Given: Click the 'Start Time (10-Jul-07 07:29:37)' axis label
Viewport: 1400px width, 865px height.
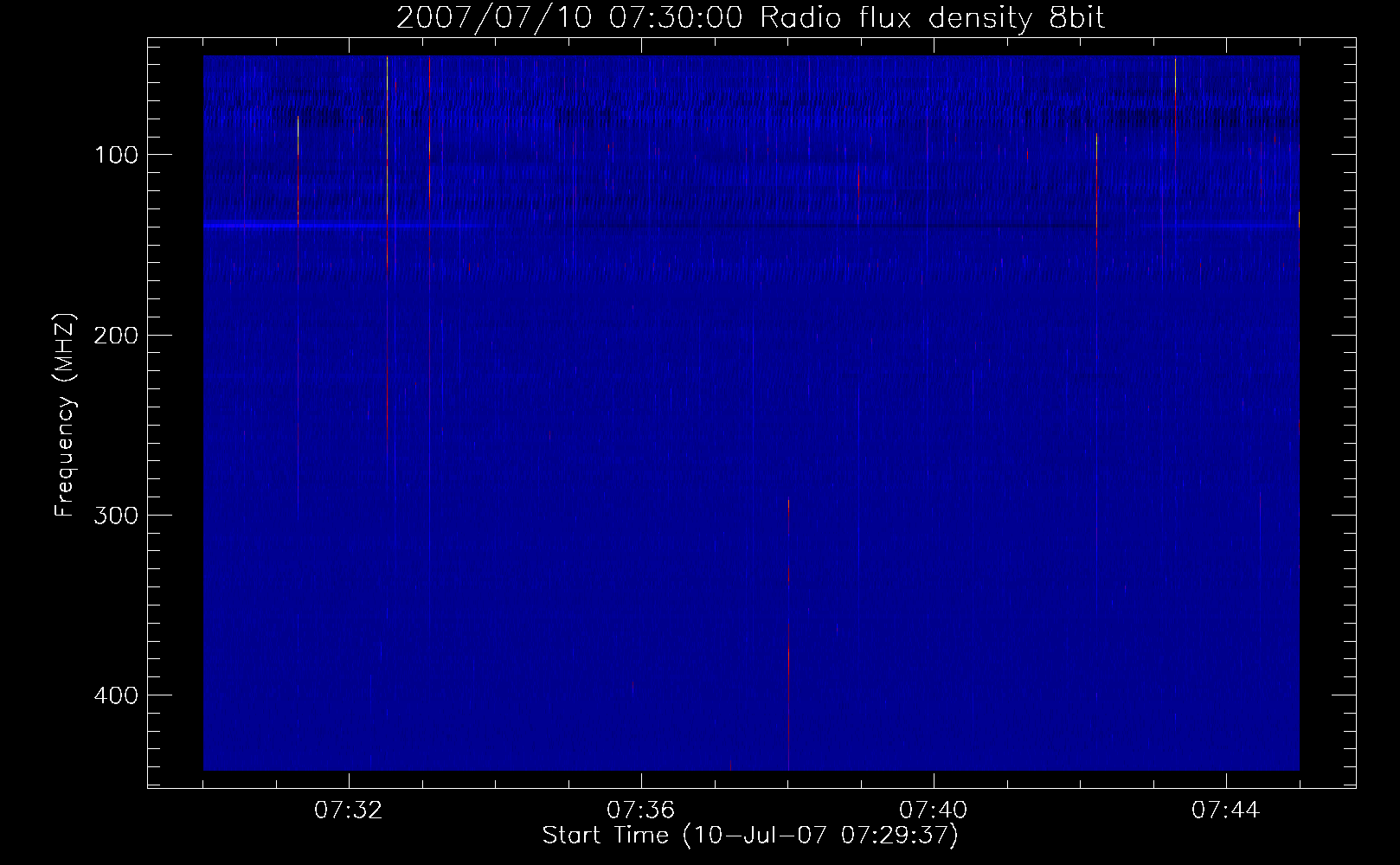Looking at the screenshot, I should 750,836.
